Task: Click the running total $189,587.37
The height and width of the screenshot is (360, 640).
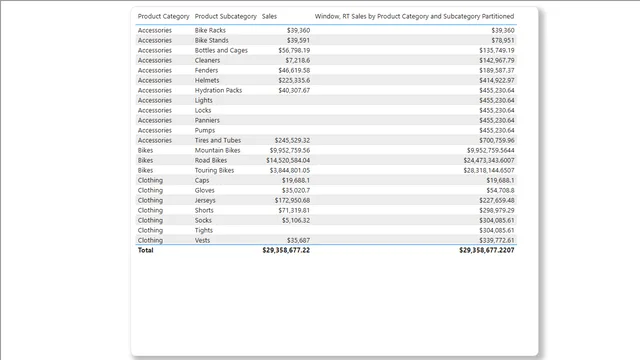Action: click(497, 70)
